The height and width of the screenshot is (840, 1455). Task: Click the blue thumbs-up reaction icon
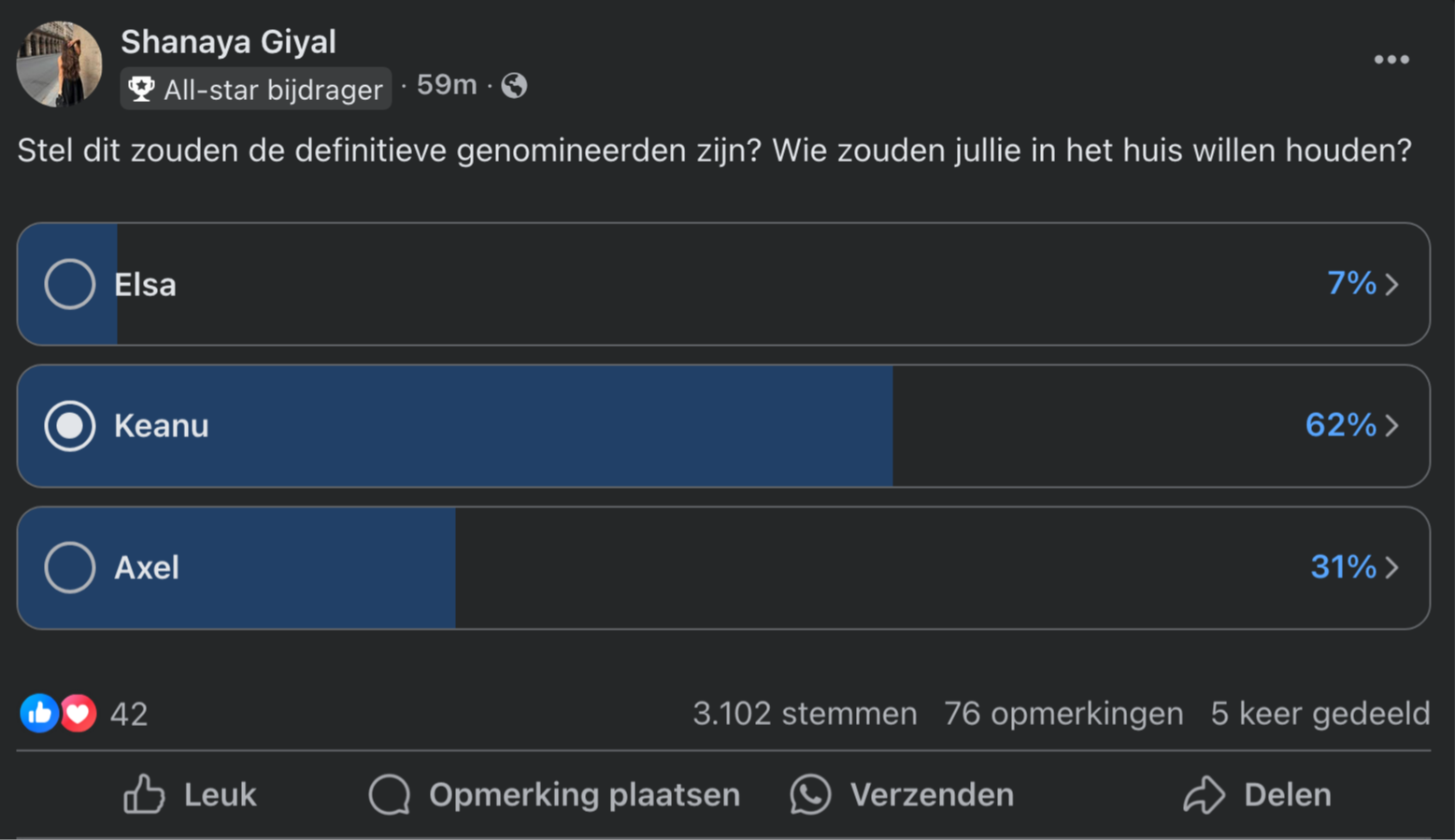point(39,714)
